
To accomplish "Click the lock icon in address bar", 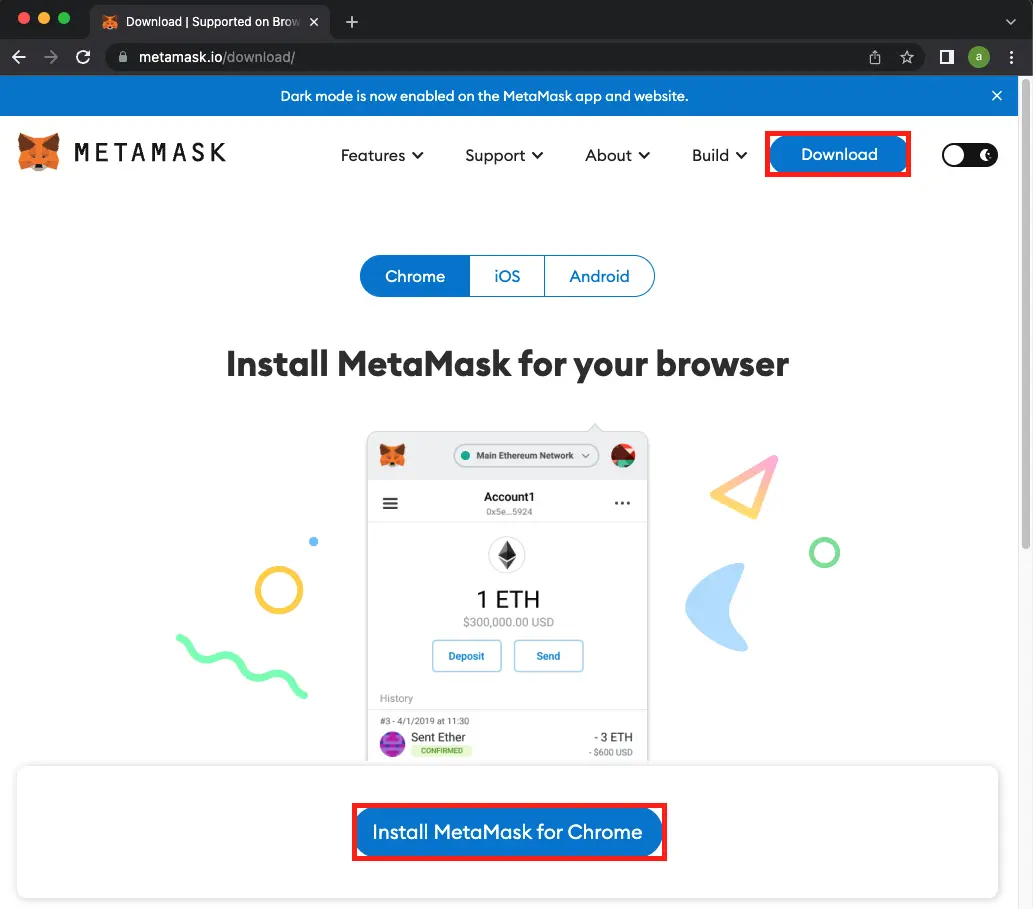I will (123, 57).
